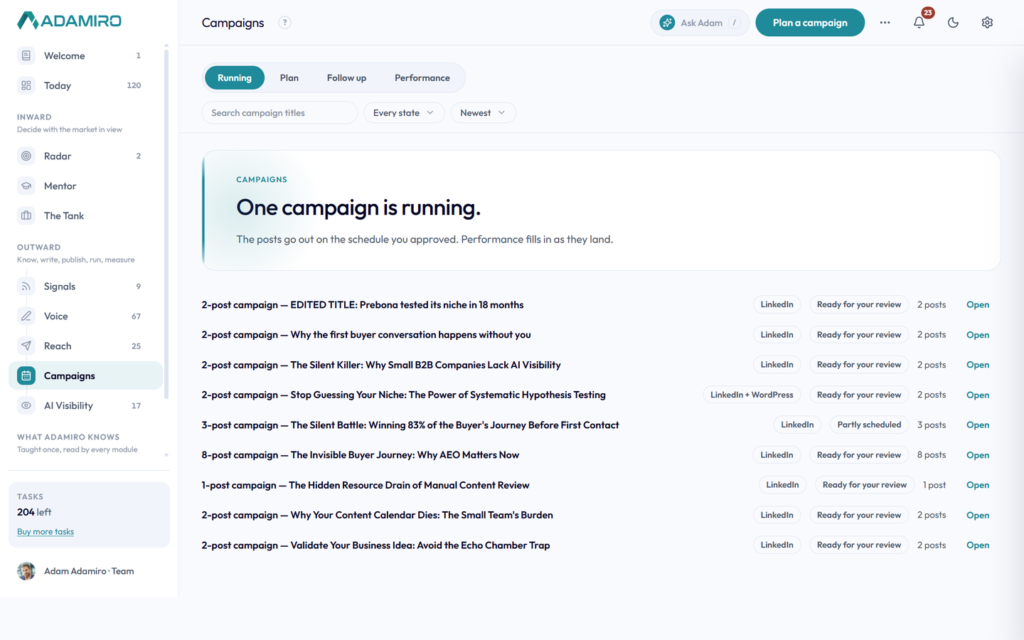Open the Today dashboard icon
This screenshot has height=640, width=1024.
(x=26, y=85)
